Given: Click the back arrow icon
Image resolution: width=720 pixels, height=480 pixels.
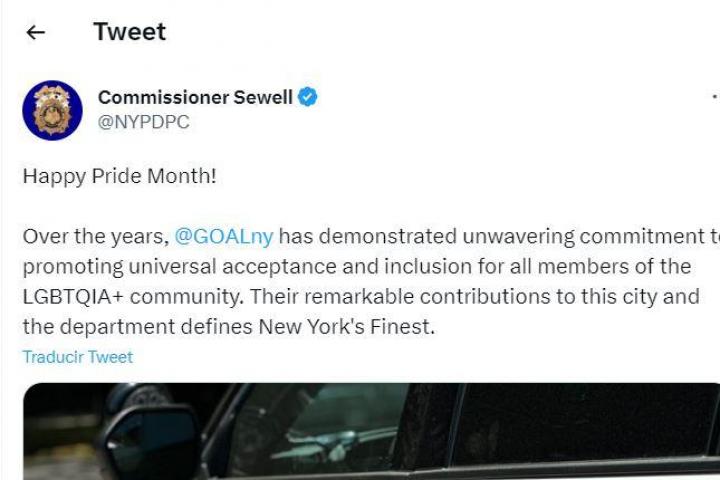Looking at the screenshot, I should point(36,32).
